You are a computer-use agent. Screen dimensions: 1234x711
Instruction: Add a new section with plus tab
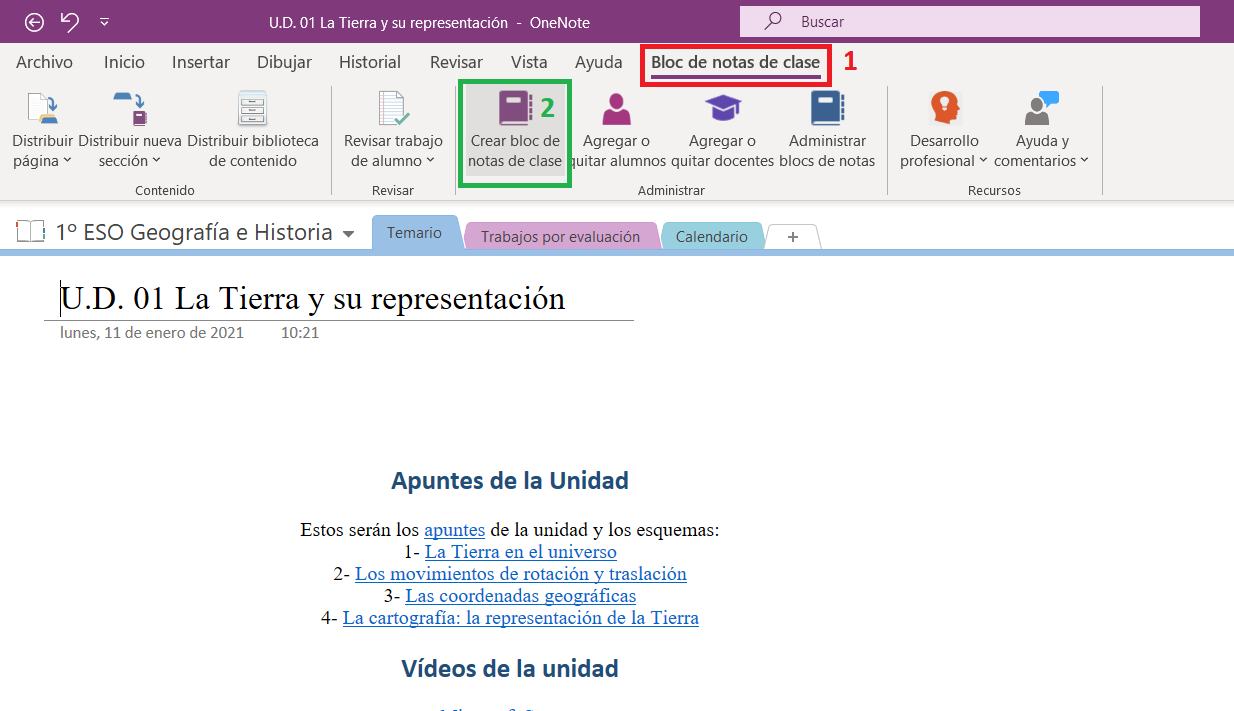[793, 237]
